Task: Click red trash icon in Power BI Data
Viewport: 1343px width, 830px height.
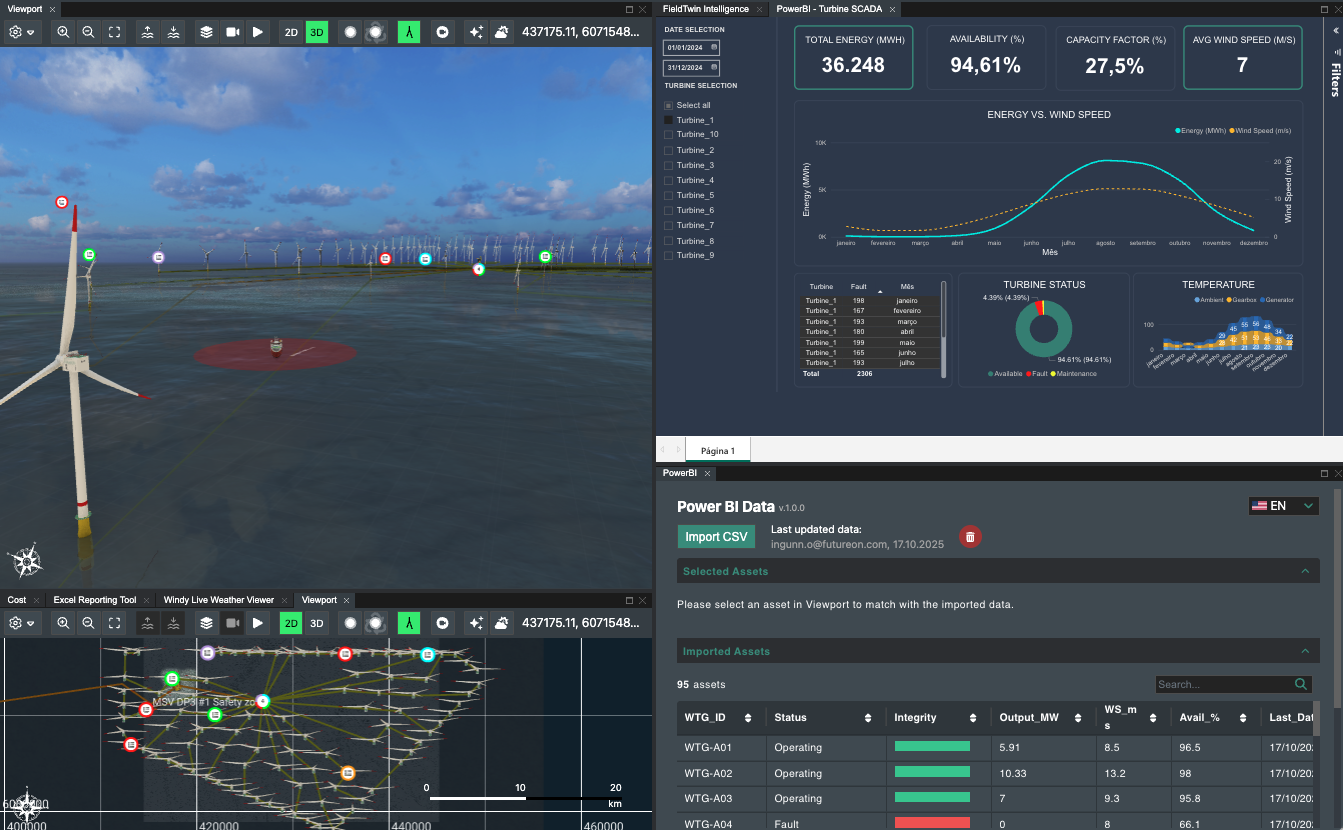Action: pyautogui.click(x=969, y=537)
